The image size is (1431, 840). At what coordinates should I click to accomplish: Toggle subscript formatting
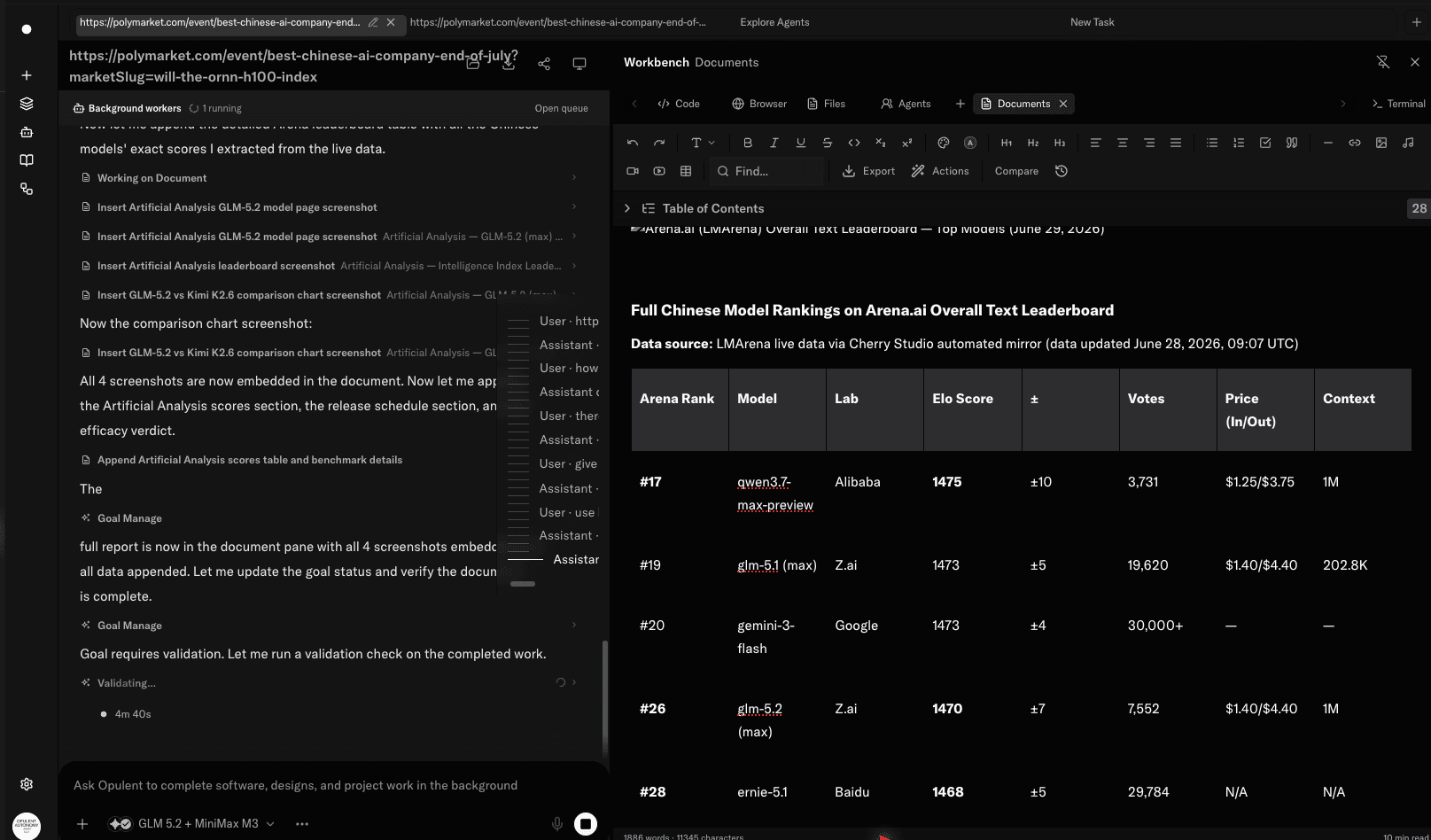pyautogui.click(x=881, y=143)
